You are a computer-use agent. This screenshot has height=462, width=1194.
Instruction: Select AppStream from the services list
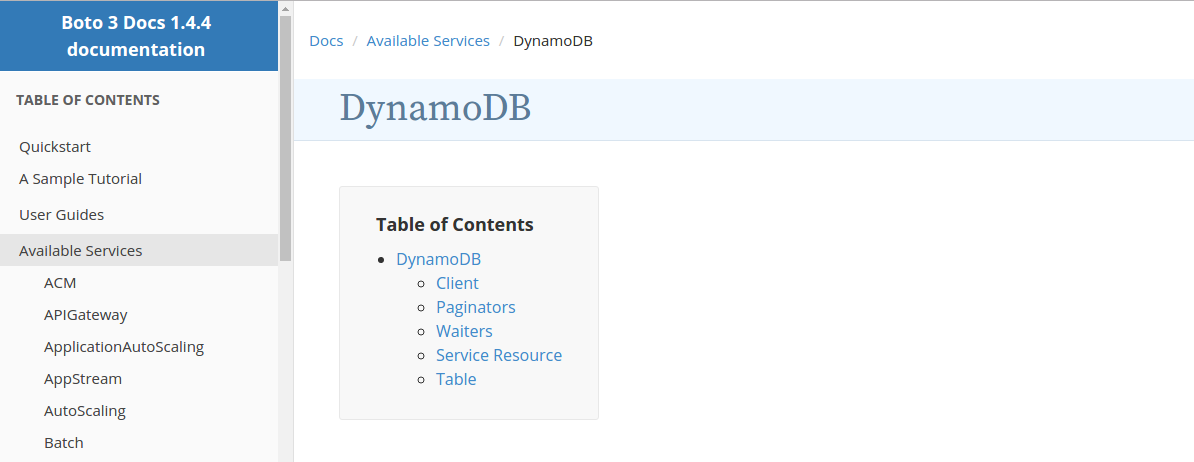[x=83, y=379]
